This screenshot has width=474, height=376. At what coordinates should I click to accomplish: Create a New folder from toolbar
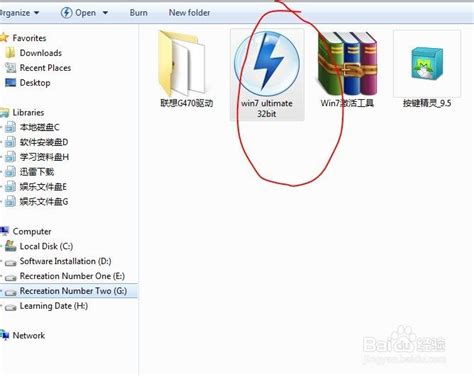(189, 13)
